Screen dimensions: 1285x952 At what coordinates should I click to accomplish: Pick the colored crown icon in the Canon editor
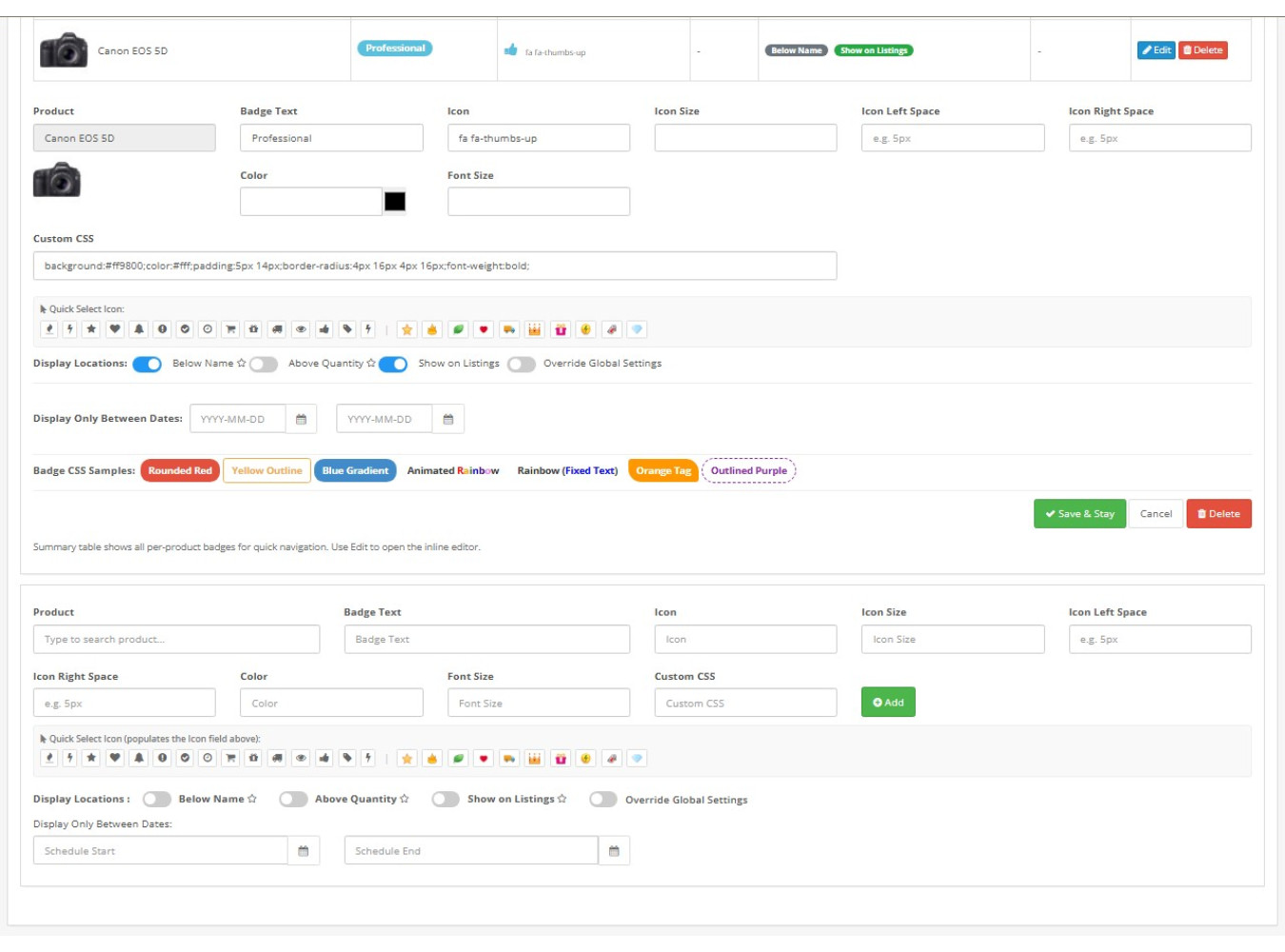point(534,329)
